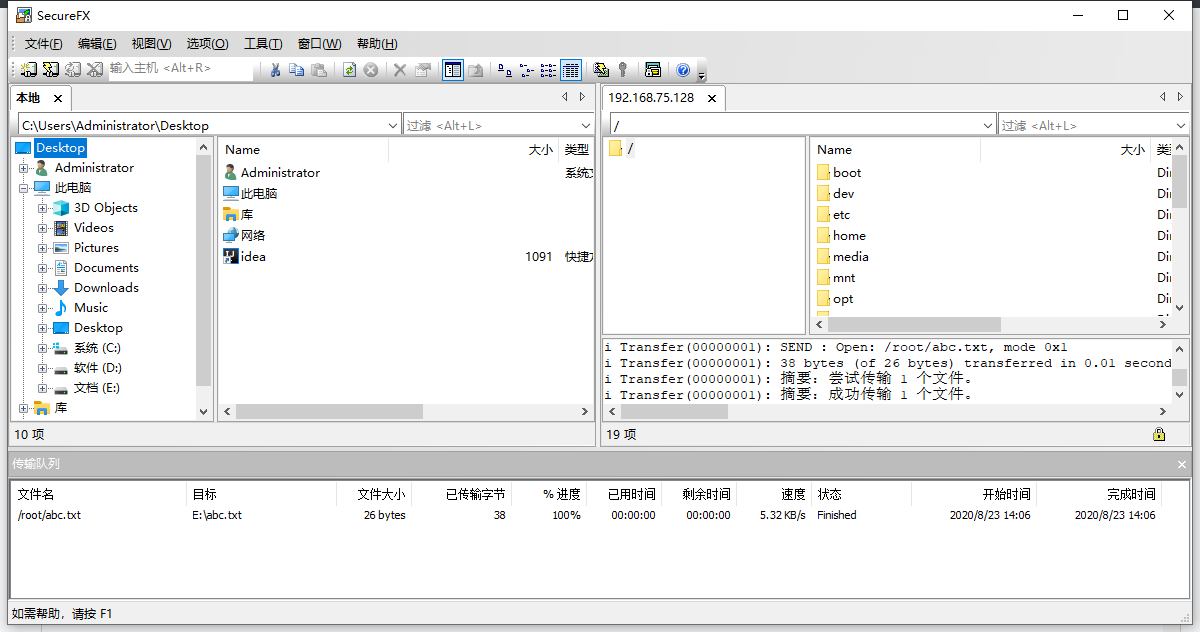
Task: Open the 视图(V) menu
Action: tap(151, 44)
